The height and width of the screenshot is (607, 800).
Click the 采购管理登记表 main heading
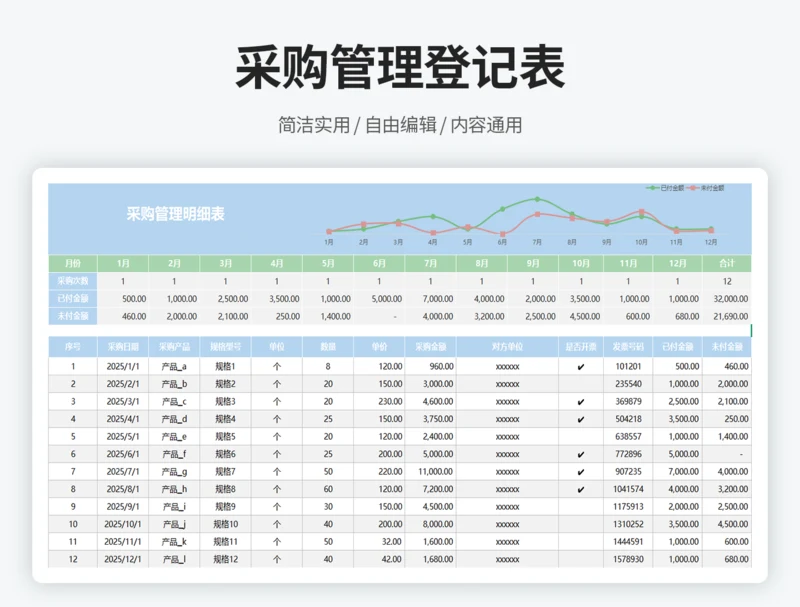coord(400,67)
